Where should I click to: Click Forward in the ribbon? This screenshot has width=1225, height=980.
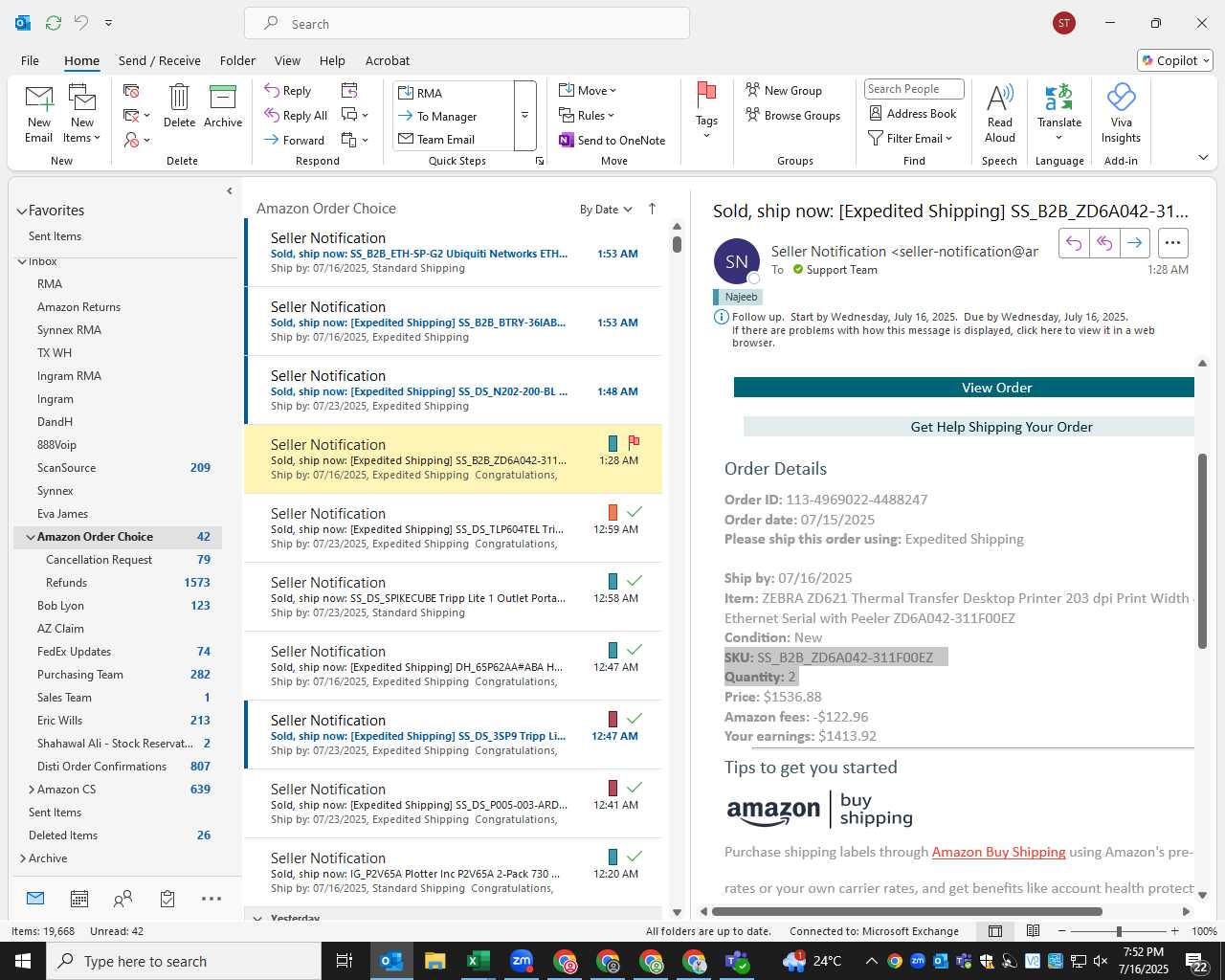pyautogui.click(x=295, y=140)
